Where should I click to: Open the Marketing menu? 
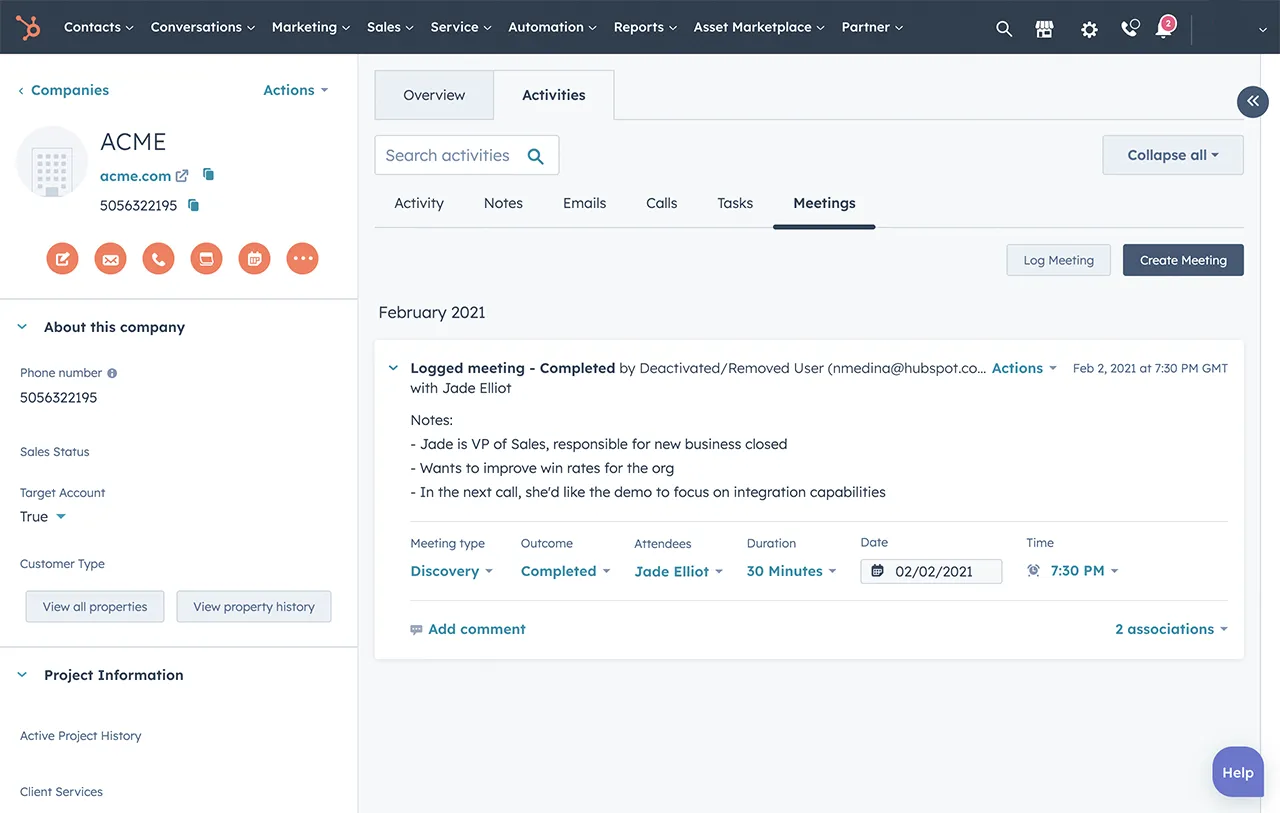click(x=311, y=27)
